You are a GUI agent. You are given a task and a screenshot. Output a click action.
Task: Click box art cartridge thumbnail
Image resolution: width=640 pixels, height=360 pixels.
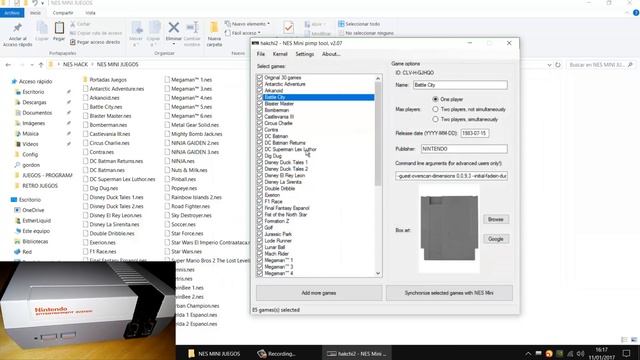pyautogui.click(x=449, y=228)
